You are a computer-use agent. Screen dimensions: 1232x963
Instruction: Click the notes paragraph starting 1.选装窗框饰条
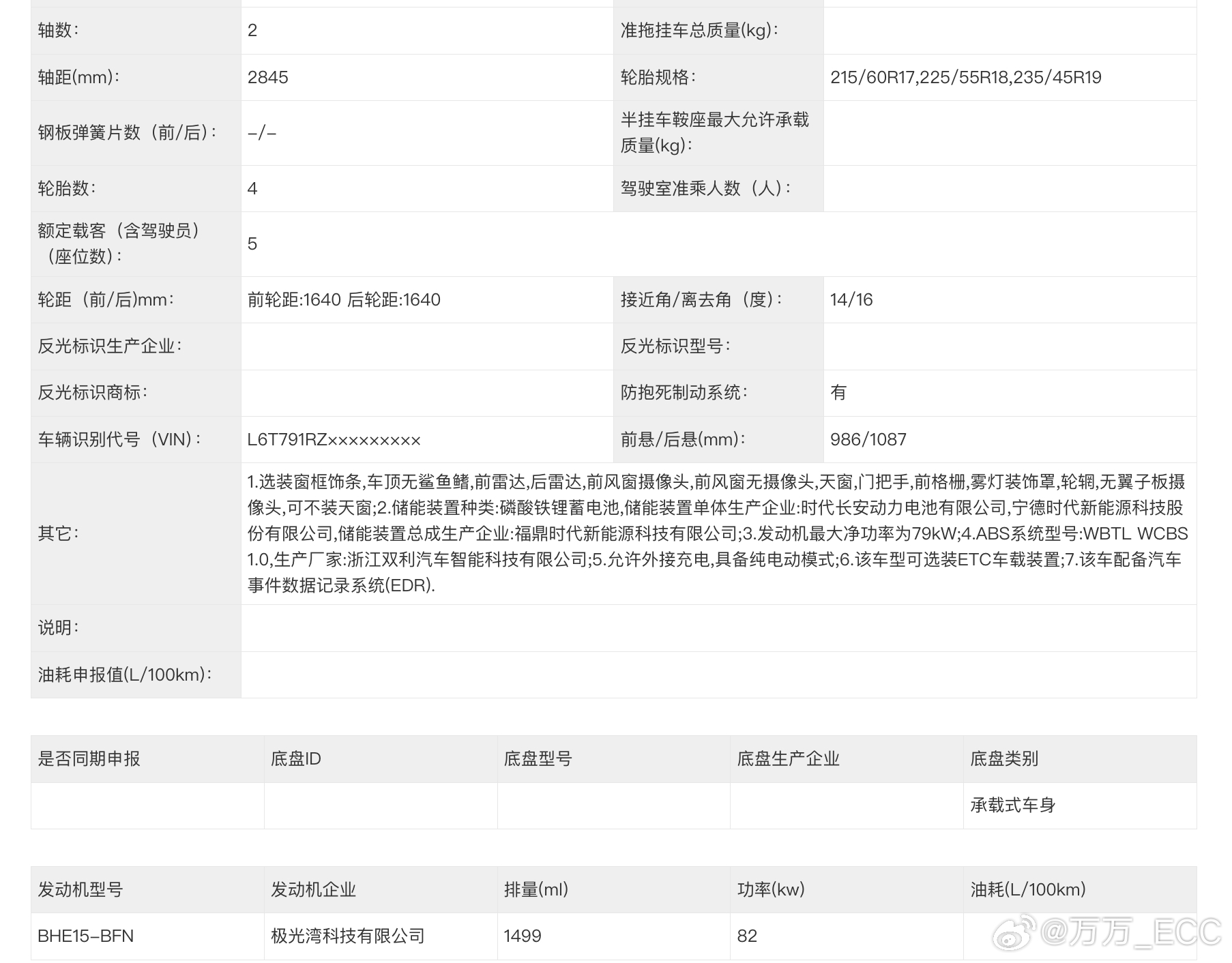(718, 533)
